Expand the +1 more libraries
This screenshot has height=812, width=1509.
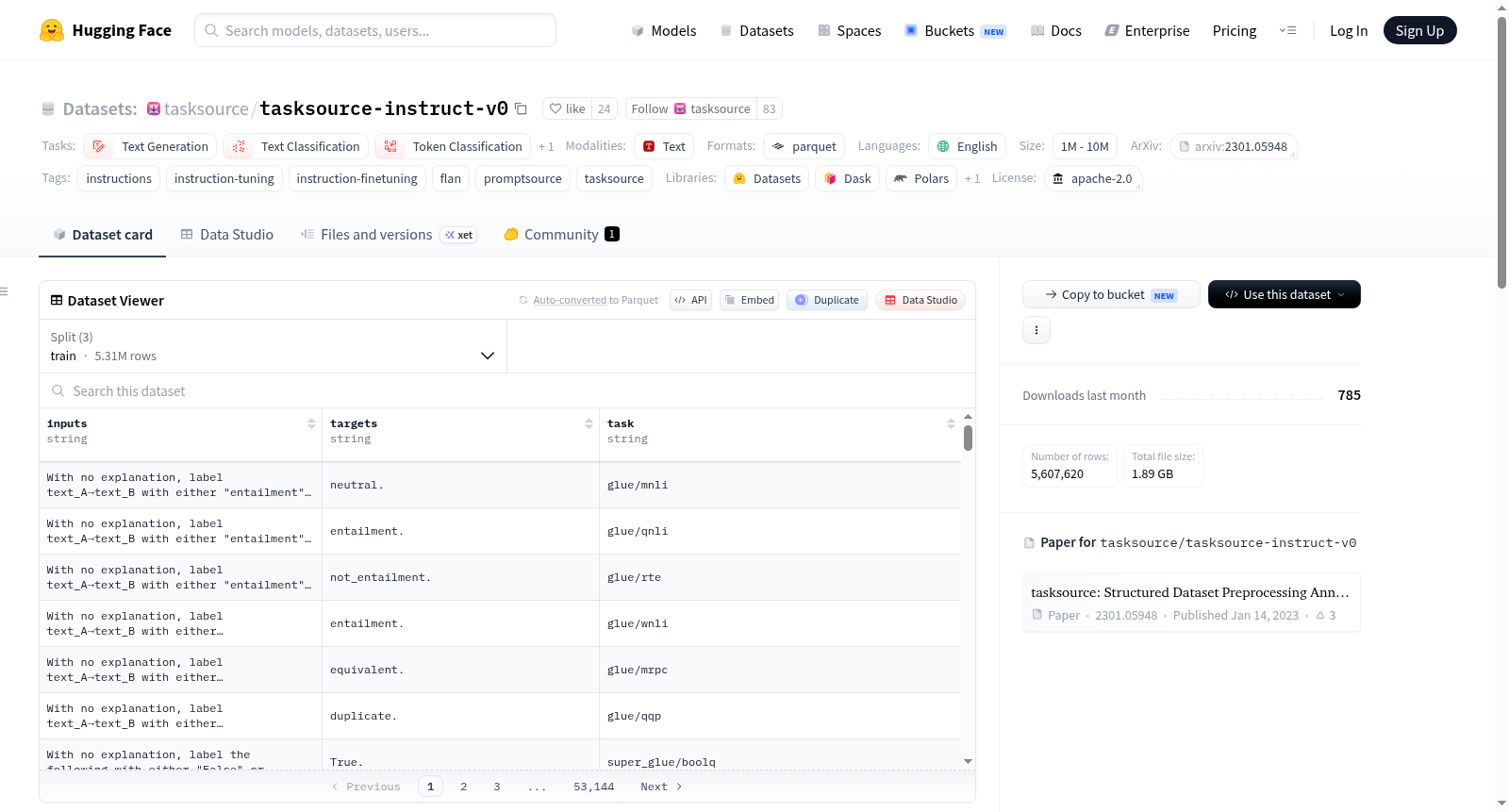pos(972,178)
